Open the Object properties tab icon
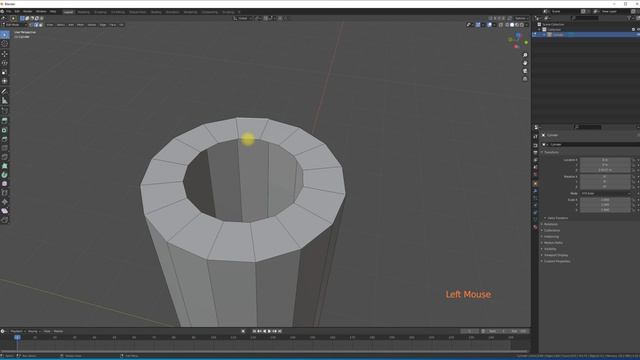This screenshot has height=360, width=640. point(535,184)
